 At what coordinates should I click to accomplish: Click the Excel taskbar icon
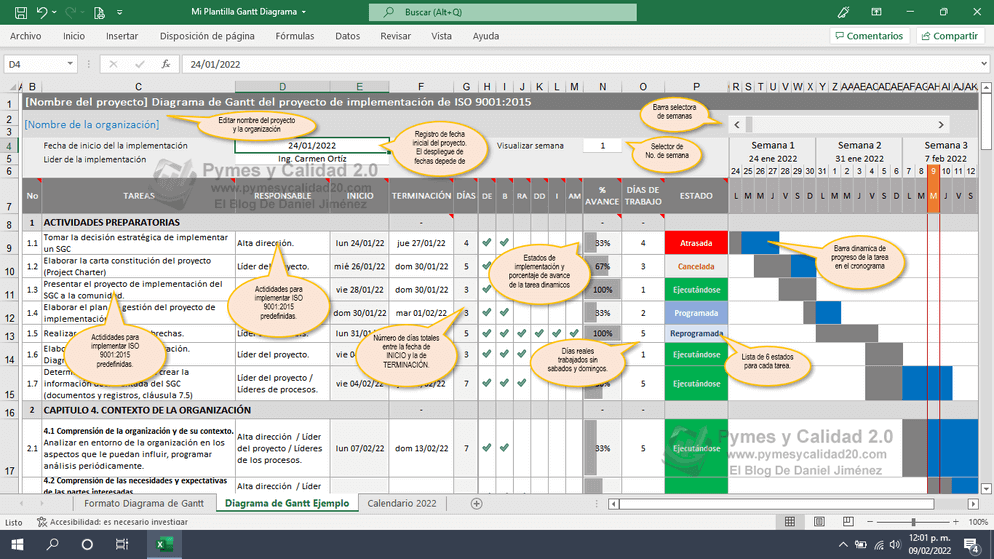(164, 544)
